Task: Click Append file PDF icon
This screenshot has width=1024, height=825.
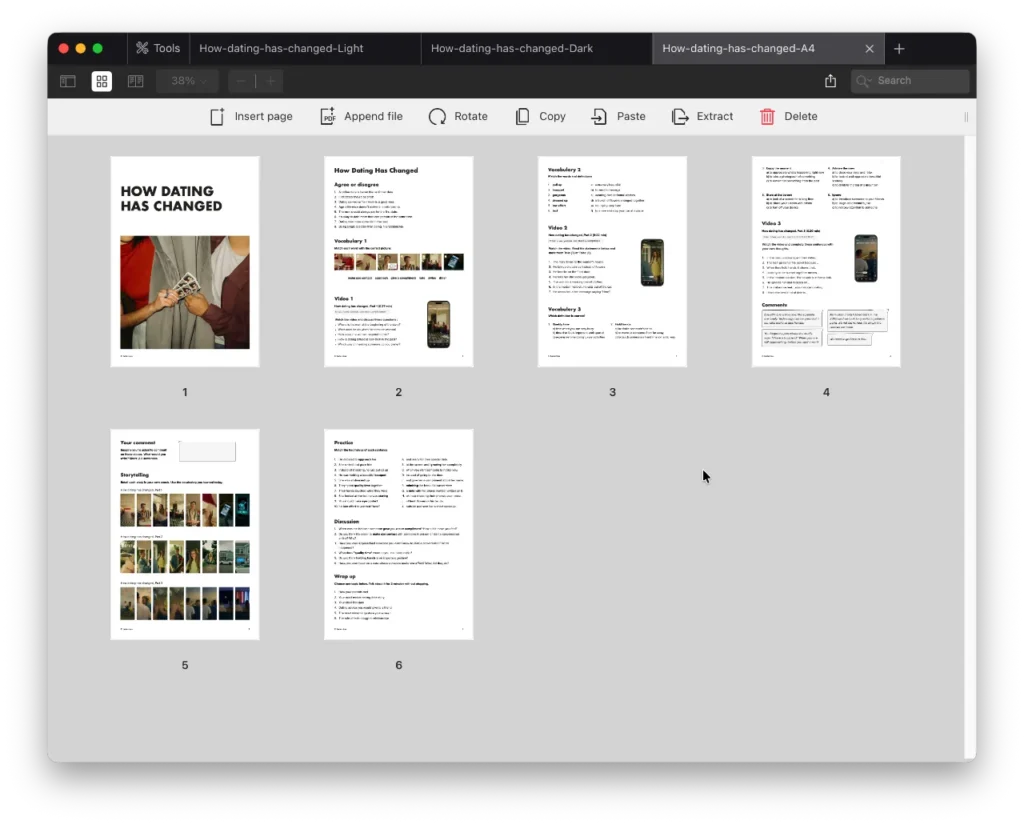Action: coord(327,116)
